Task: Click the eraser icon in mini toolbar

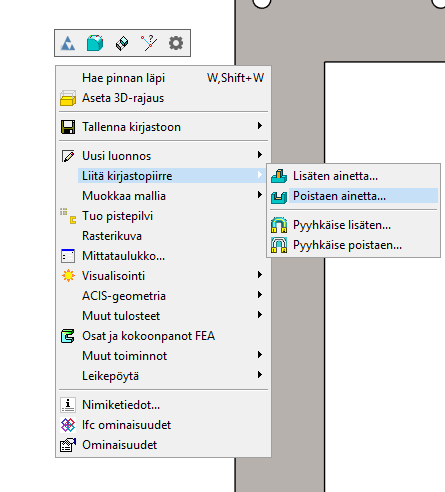Action: 122,43
